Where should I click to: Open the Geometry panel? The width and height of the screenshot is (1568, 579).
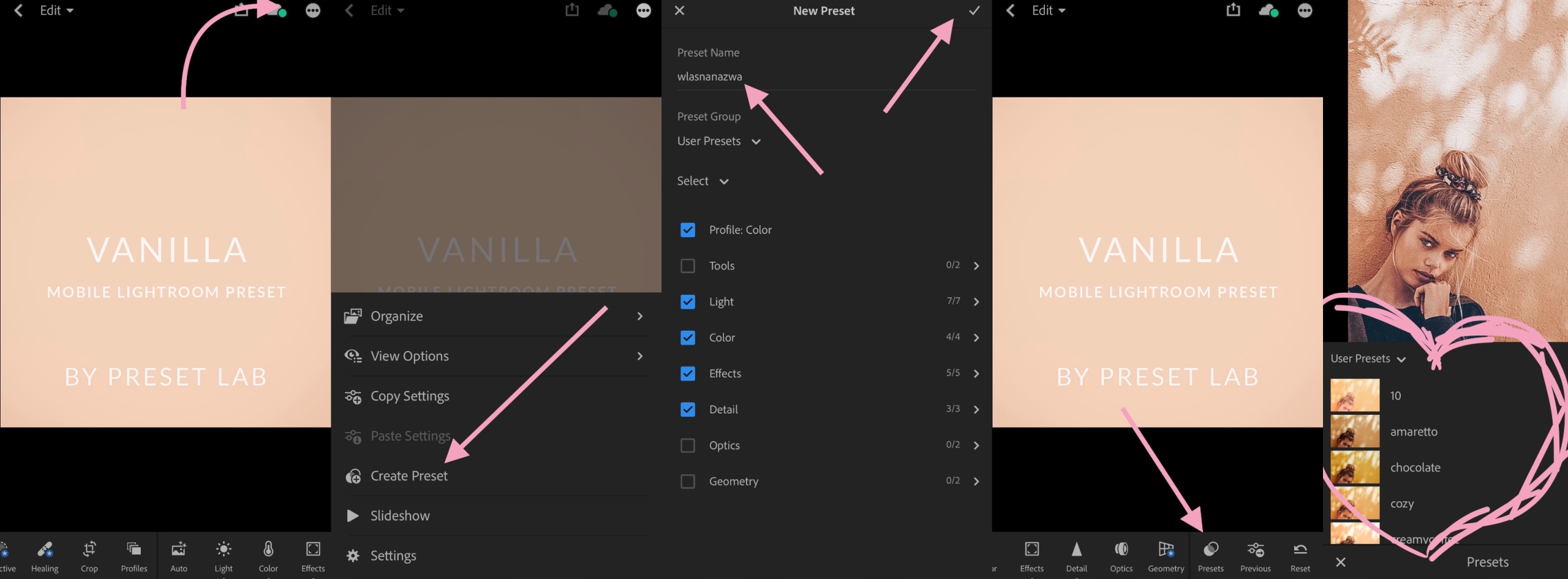[x=1166, y=554]
